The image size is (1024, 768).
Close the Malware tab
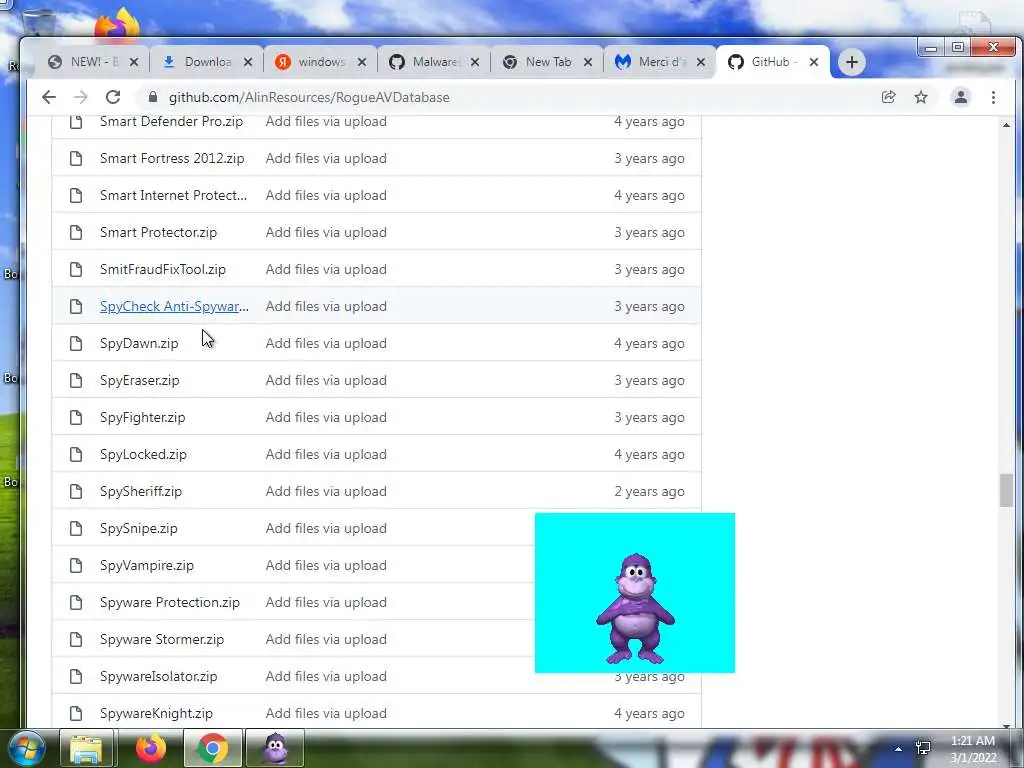(475, 62)
